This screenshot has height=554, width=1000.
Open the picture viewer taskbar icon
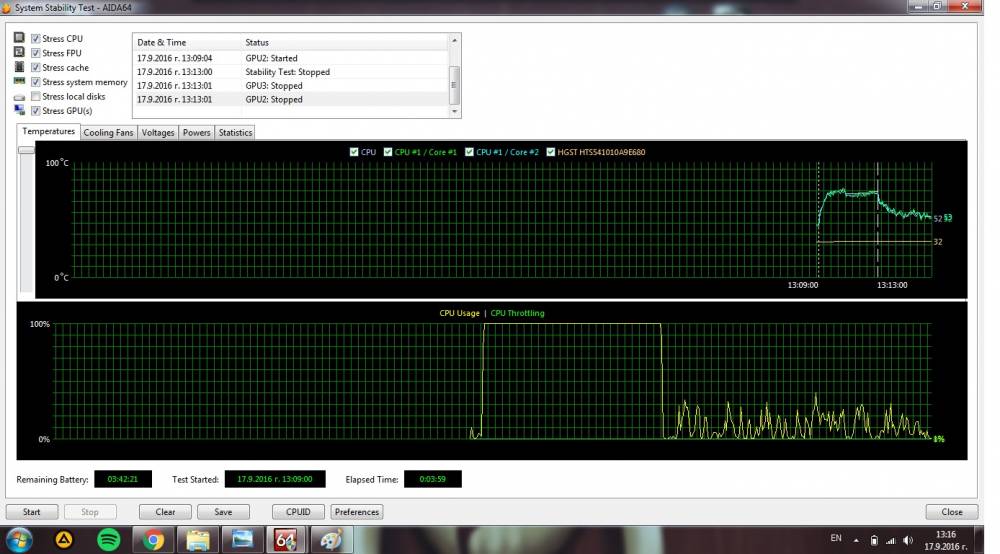(x=242, y=541)
